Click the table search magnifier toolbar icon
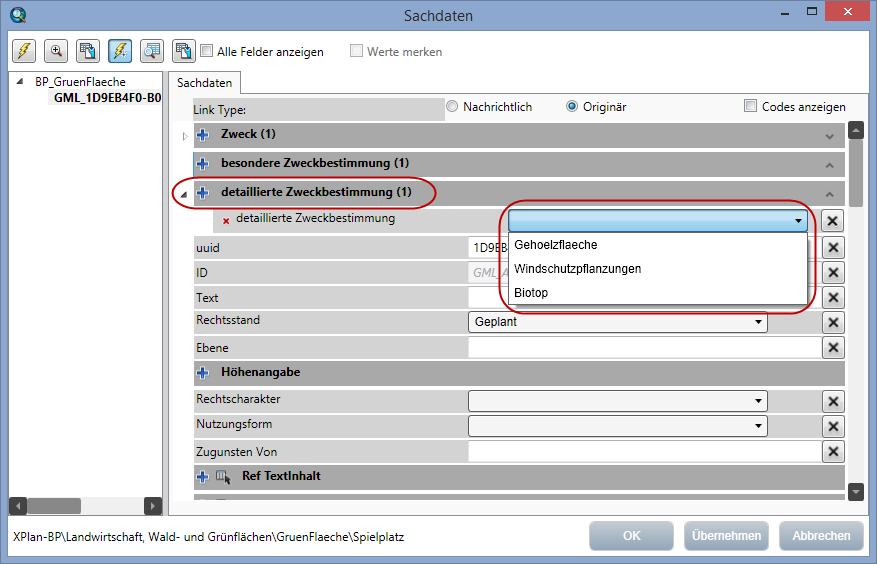This screenshot has height=564, width=877. coord(152,51)
